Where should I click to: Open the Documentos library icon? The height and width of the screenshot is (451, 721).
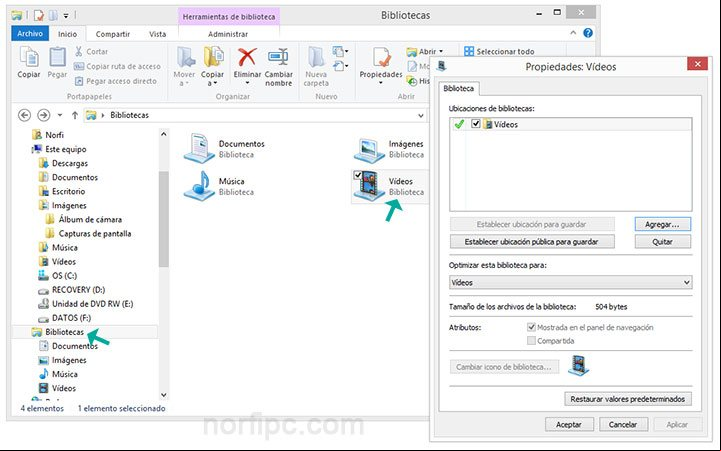coord(199,148)
